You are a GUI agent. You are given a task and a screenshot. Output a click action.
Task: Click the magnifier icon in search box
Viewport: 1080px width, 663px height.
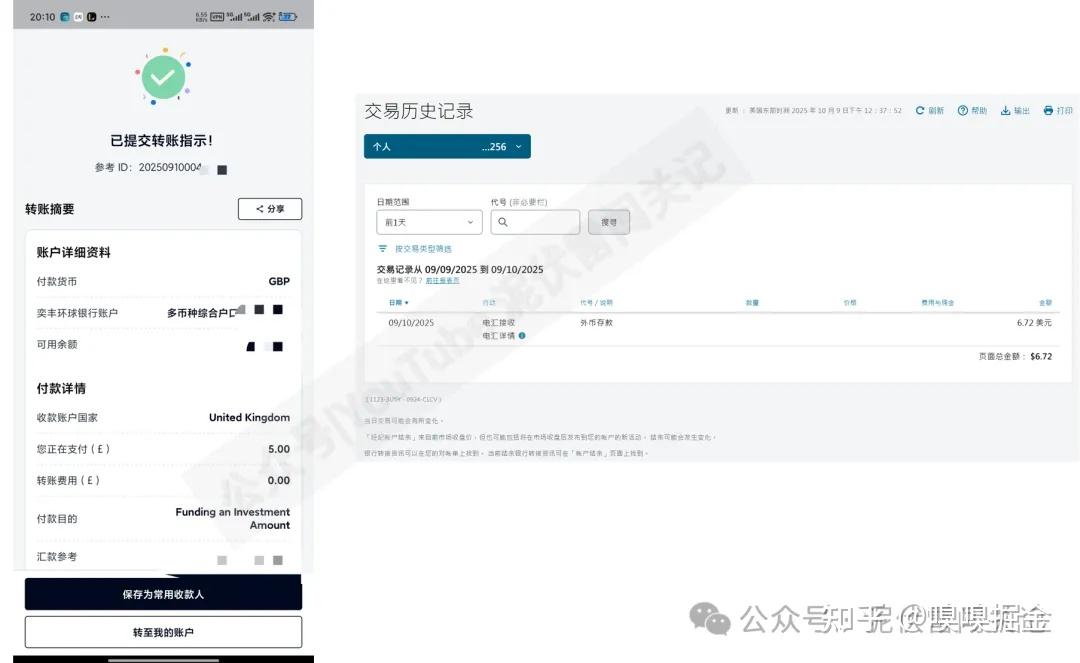coord(503,222)
